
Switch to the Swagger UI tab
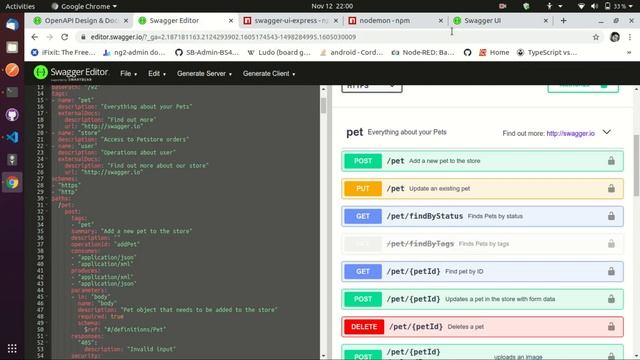(x=500, y=20)
